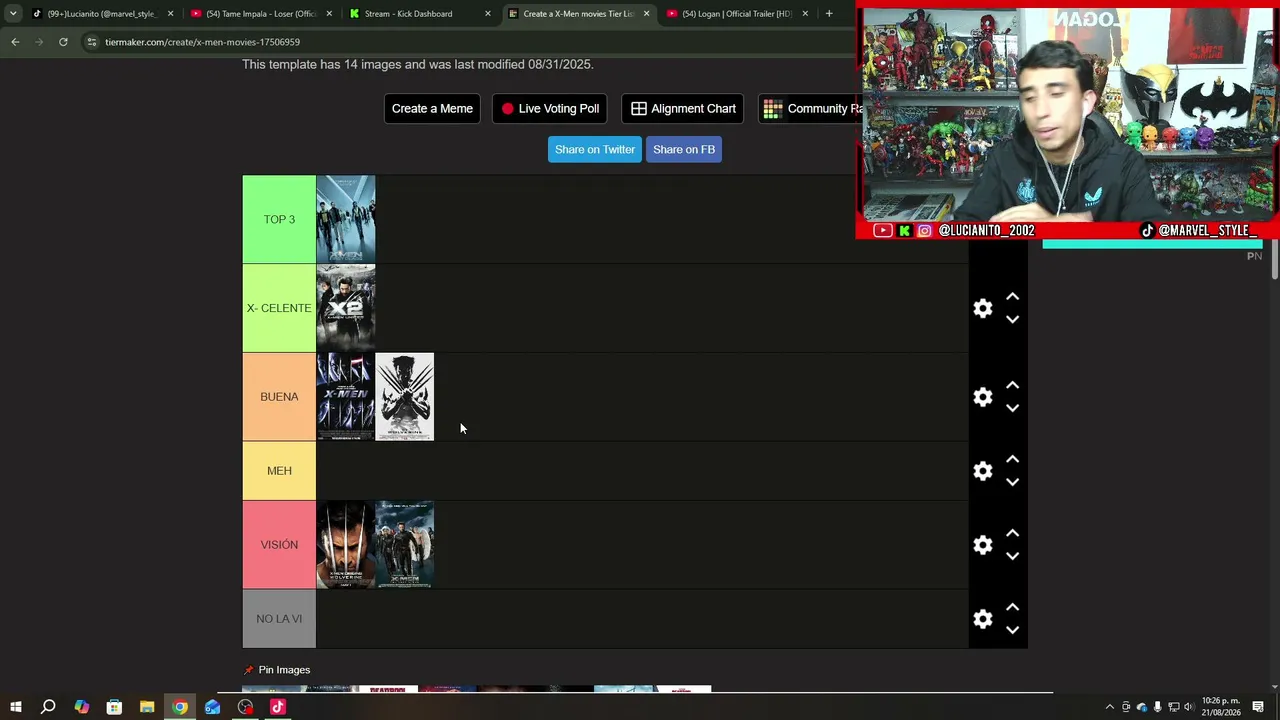
Task: Select the X2 poster in X- CELENTE
Action: click(346, 308)
